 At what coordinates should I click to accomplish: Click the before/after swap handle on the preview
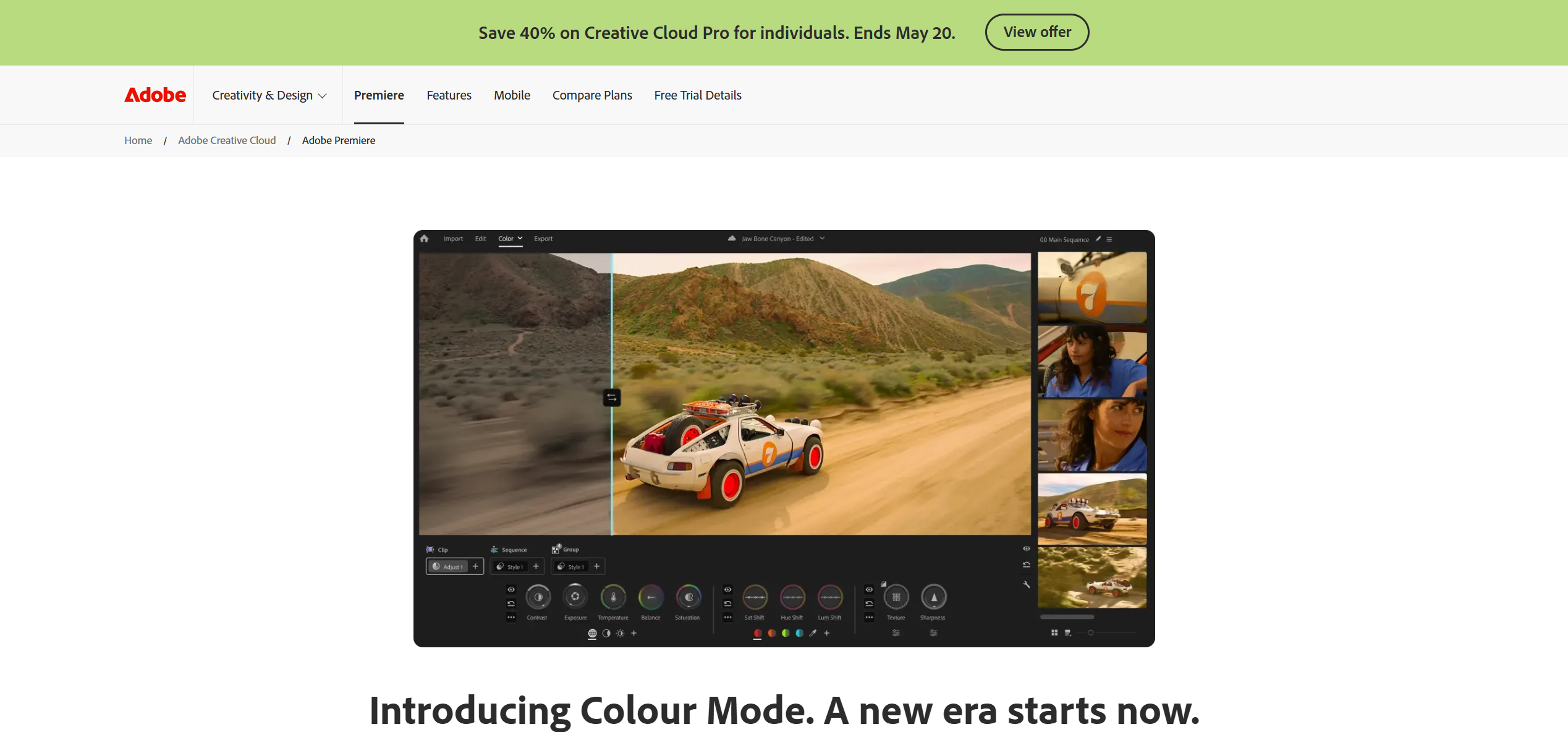[612, 398]
